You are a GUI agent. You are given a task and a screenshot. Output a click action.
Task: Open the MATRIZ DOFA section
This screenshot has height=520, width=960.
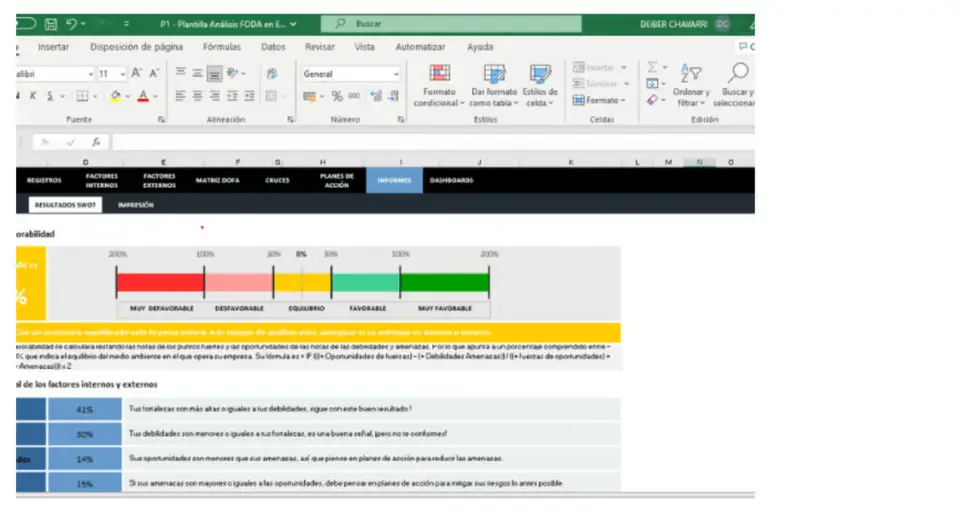[x=216, y=181]
